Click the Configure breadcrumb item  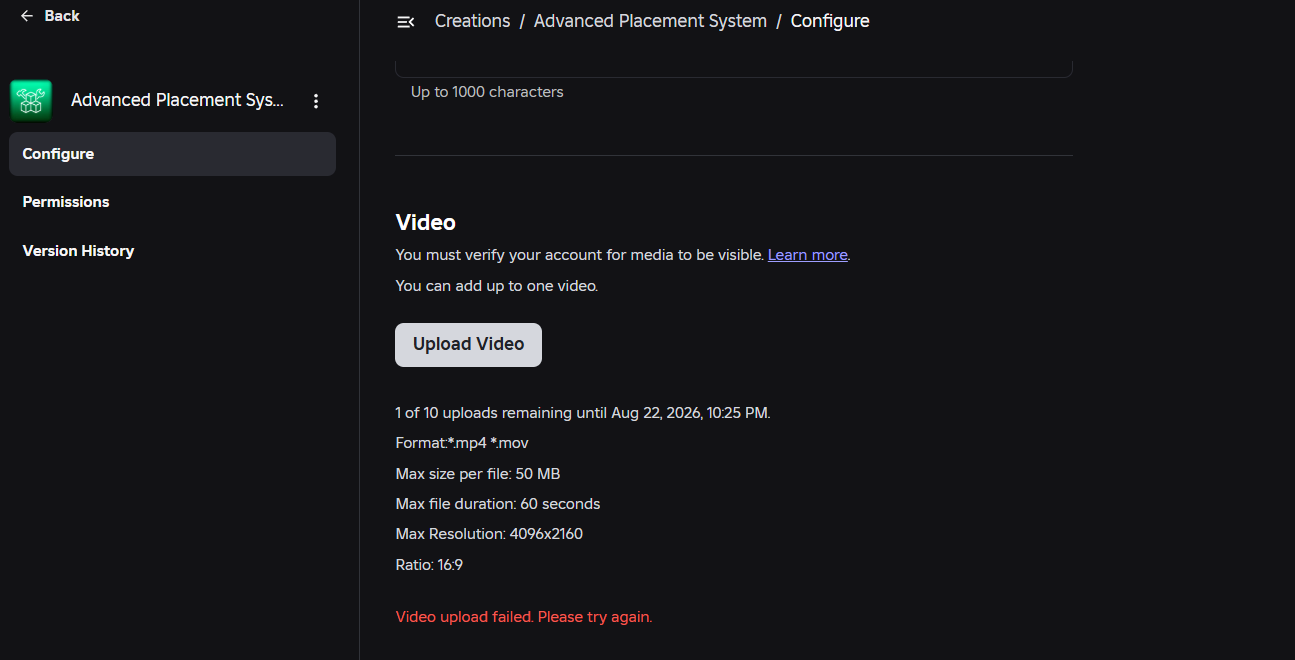[x=830, y=21]
